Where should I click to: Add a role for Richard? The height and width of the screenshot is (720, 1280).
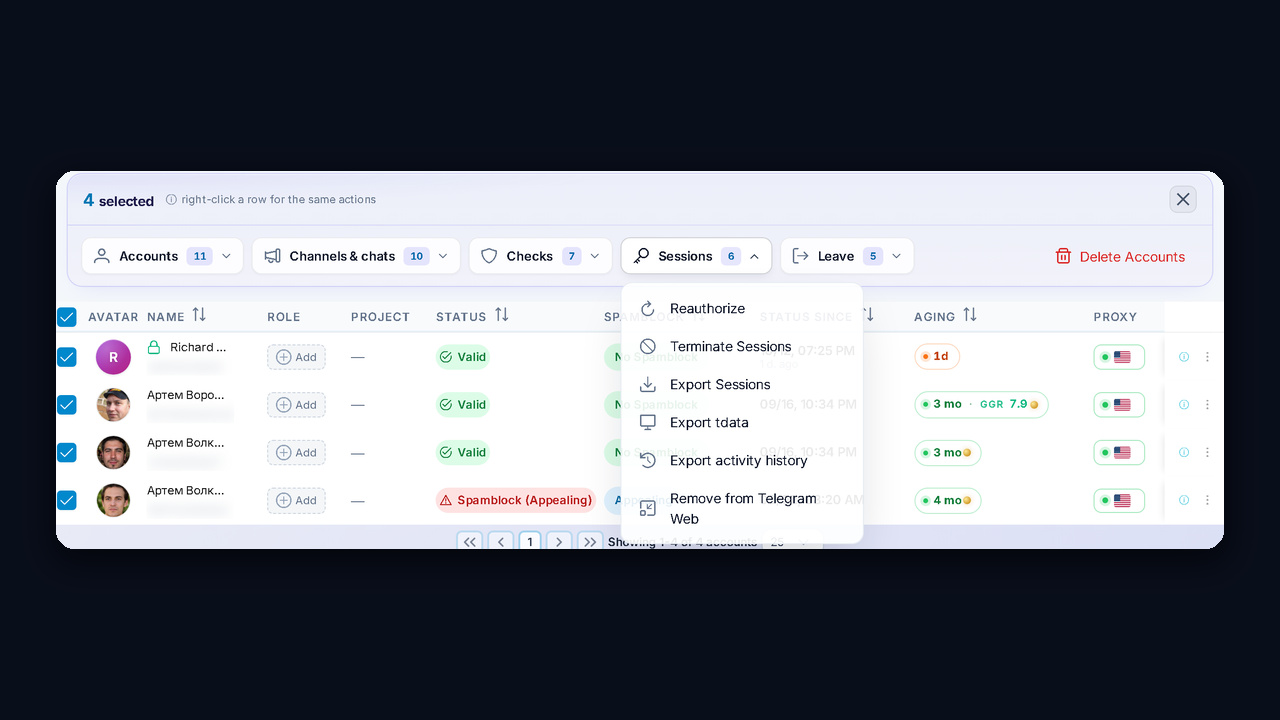point(296,357)
